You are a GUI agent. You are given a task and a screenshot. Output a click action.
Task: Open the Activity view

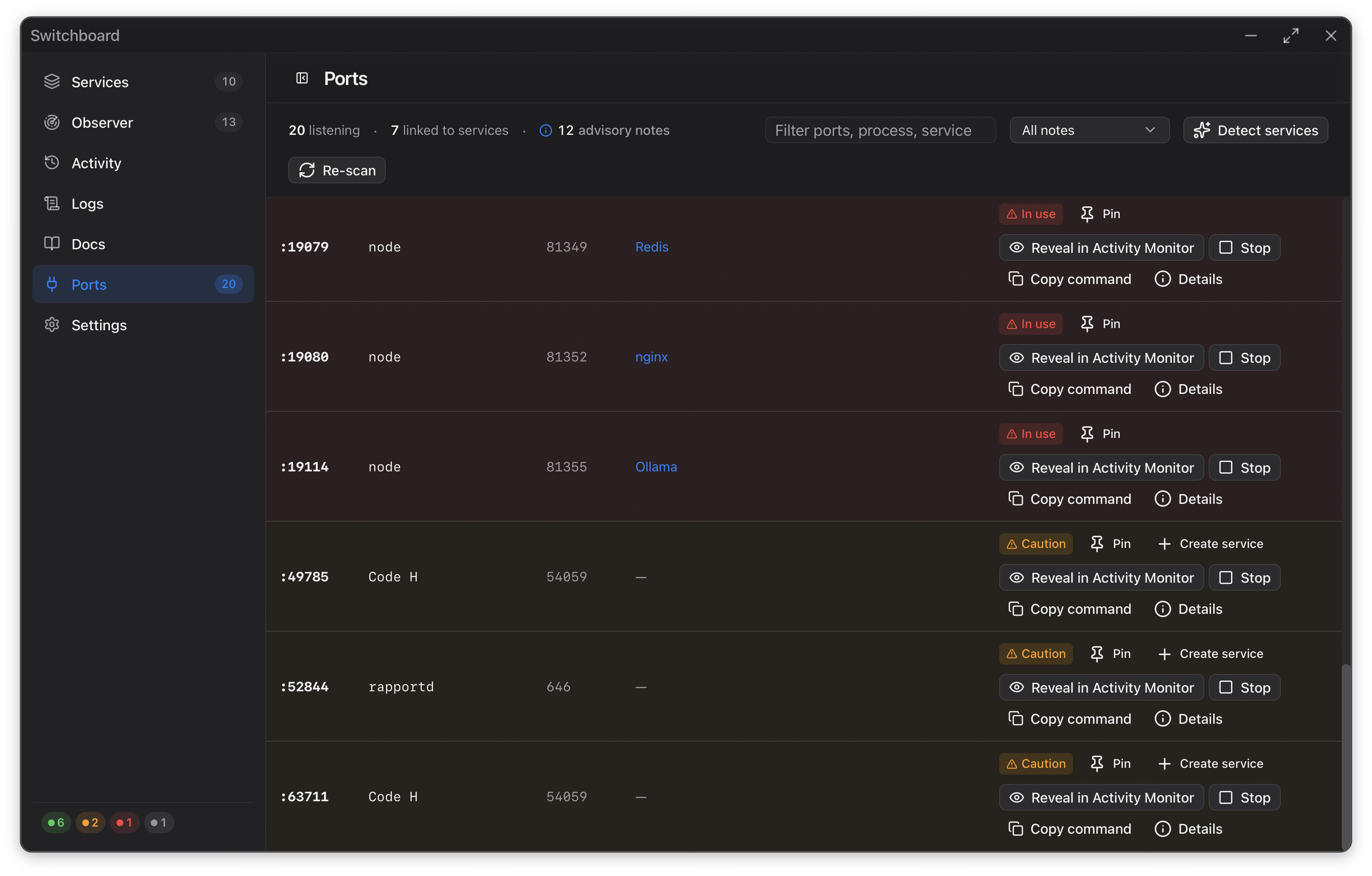143,162
